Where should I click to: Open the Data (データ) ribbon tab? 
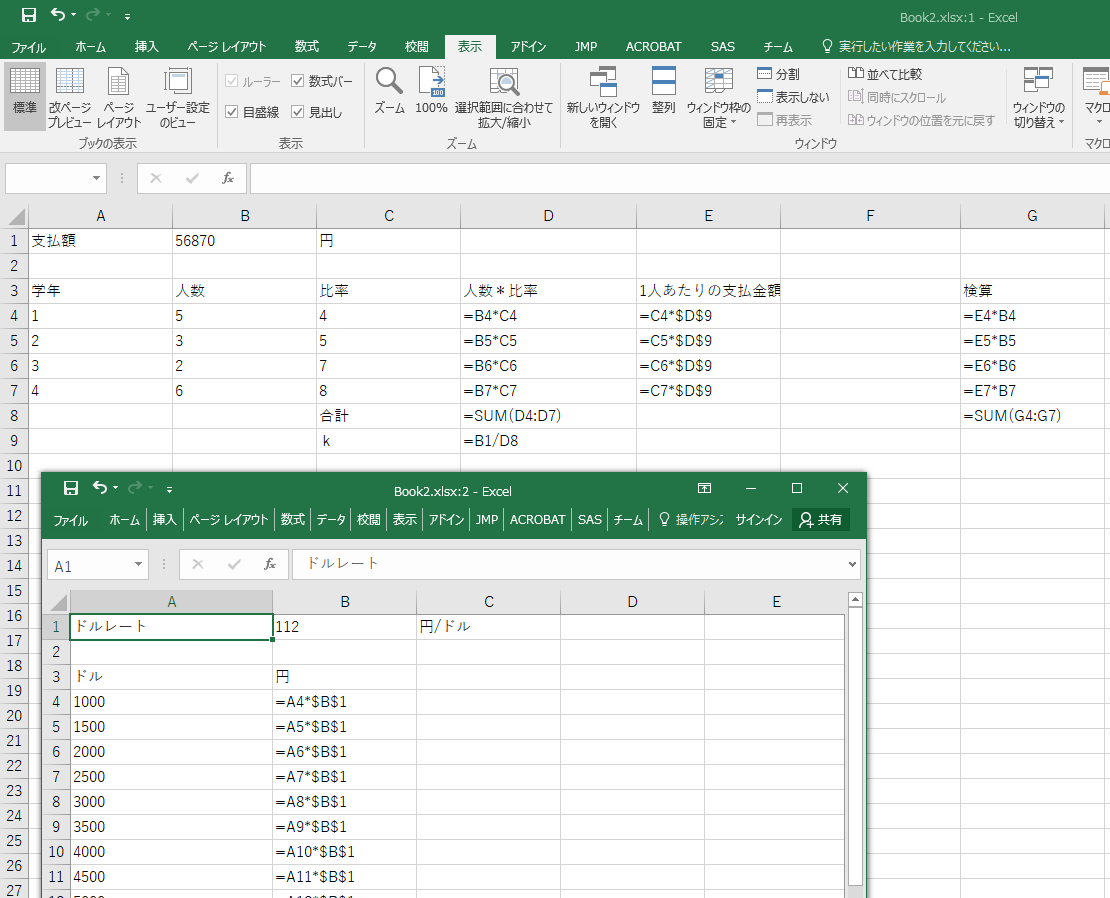[362, 46]
